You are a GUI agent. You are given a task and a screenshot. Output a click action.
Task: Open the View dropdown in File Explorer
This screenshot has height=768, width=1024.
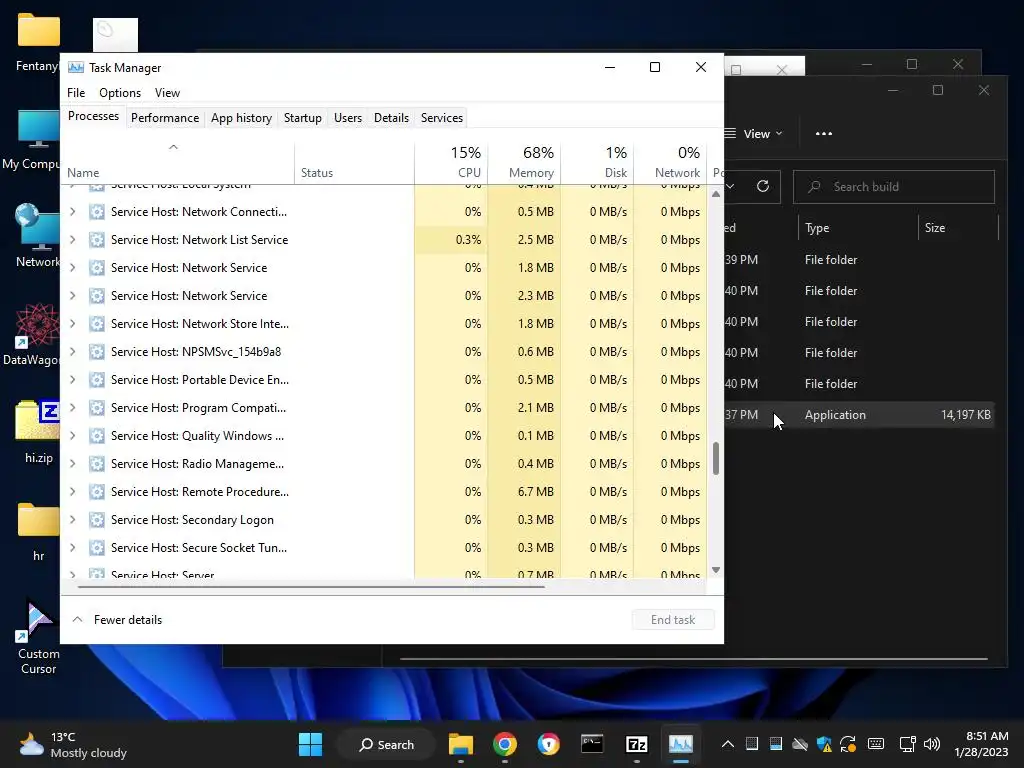click(x=754, y=134)
